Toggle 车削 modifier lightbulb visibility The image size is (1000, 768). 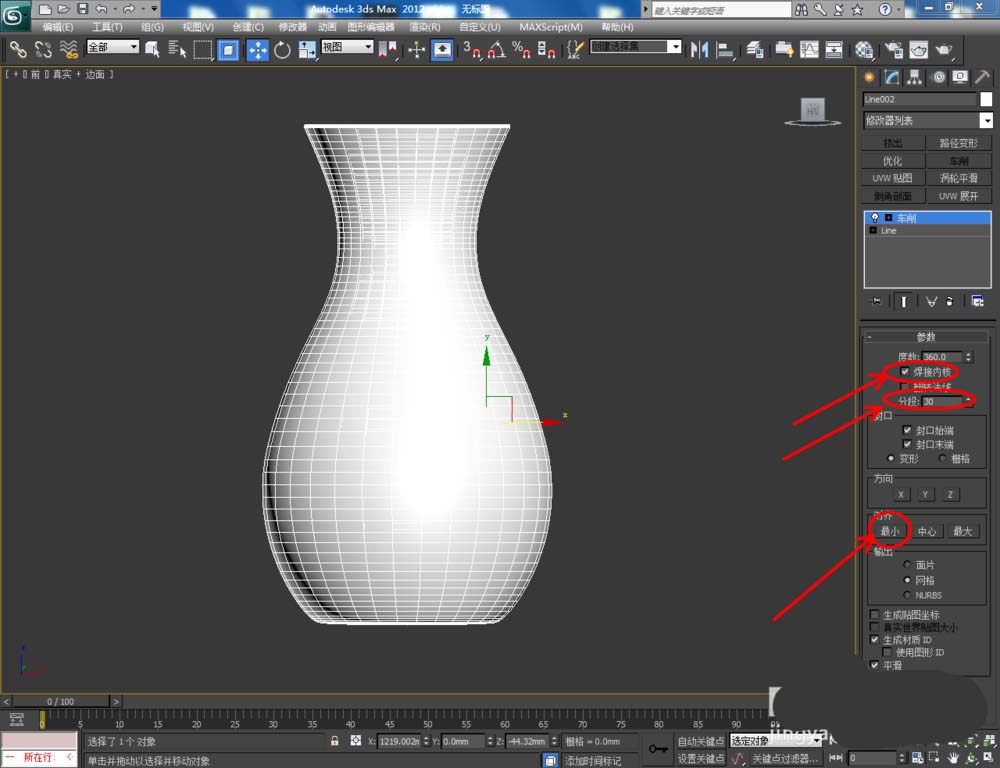coord(875,218)
